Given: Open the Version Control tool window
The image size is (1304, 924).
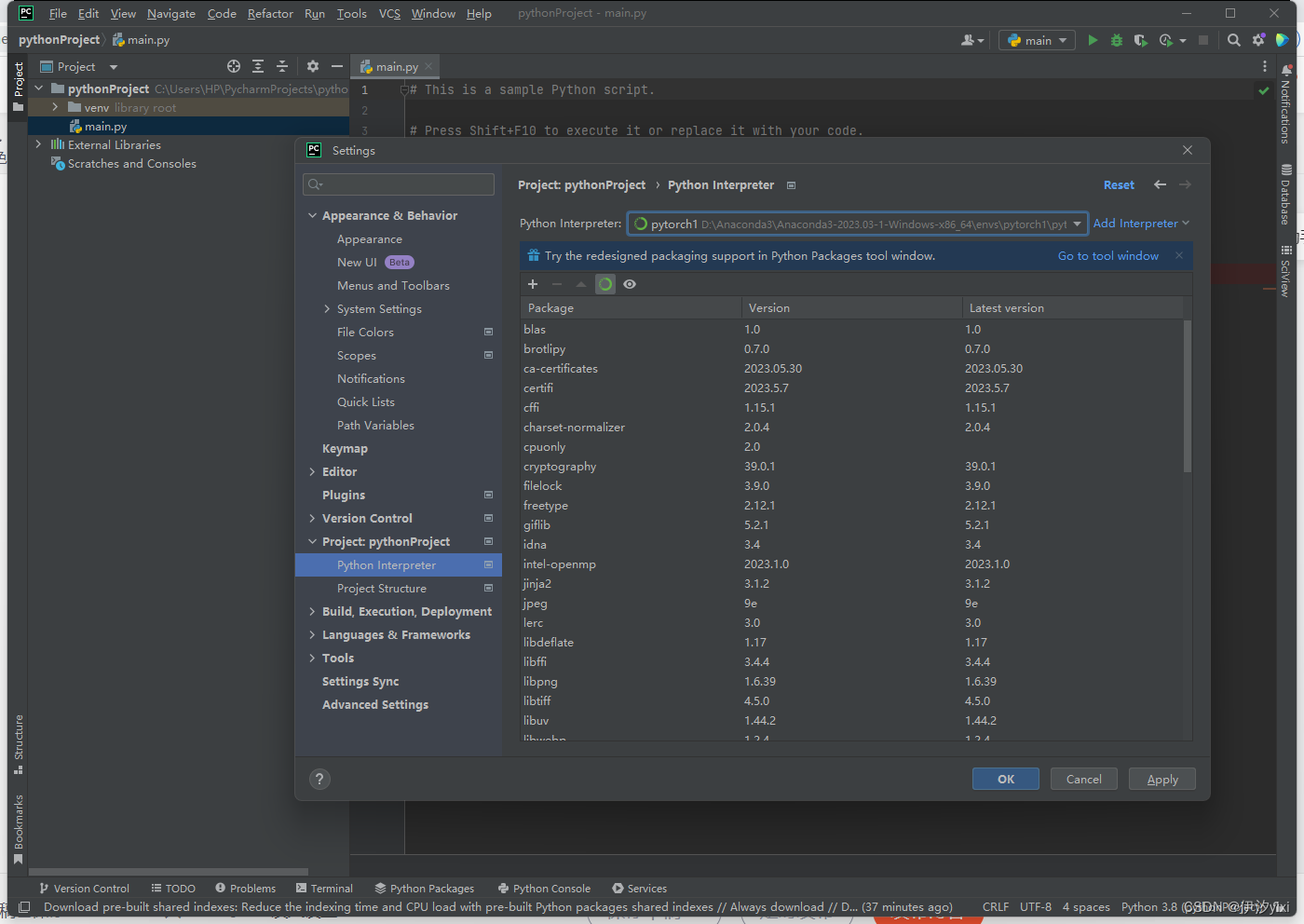Looking at the screenshot, I should pyautogui.click(x=84, y=889).
